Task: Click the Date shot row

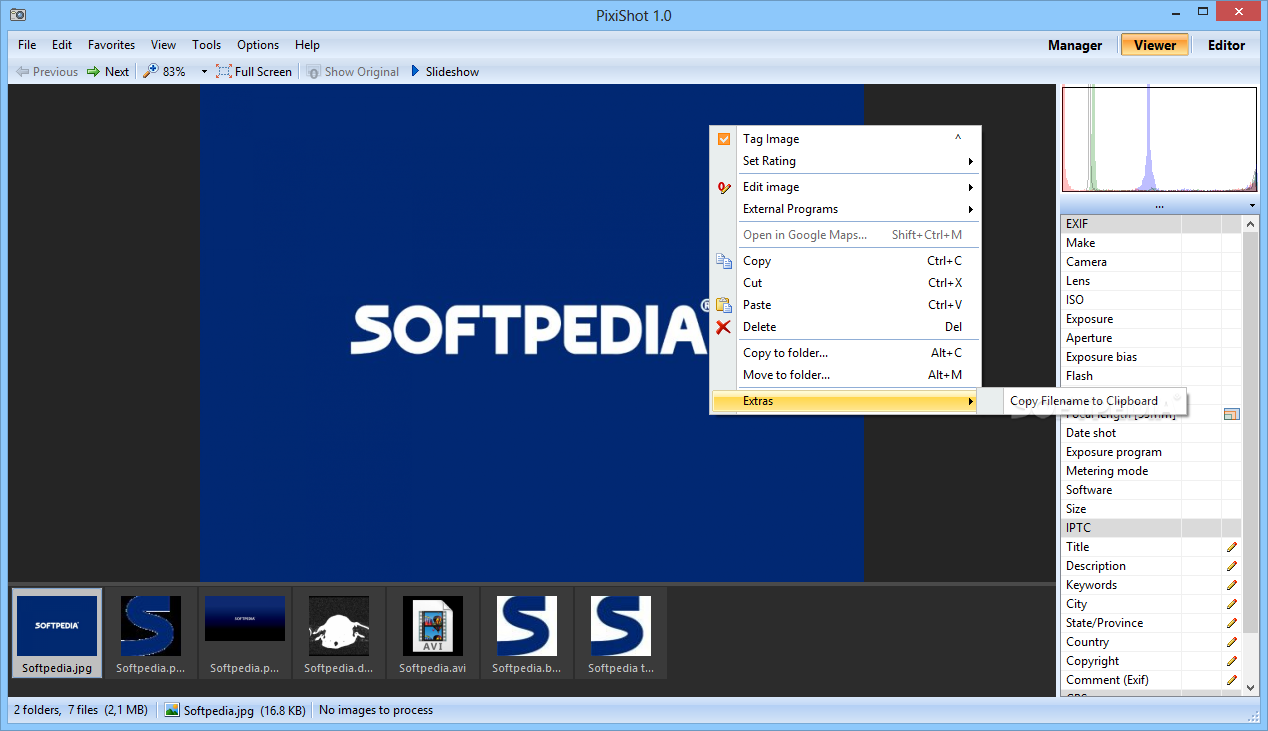Action: click(x=1151, y=433)
